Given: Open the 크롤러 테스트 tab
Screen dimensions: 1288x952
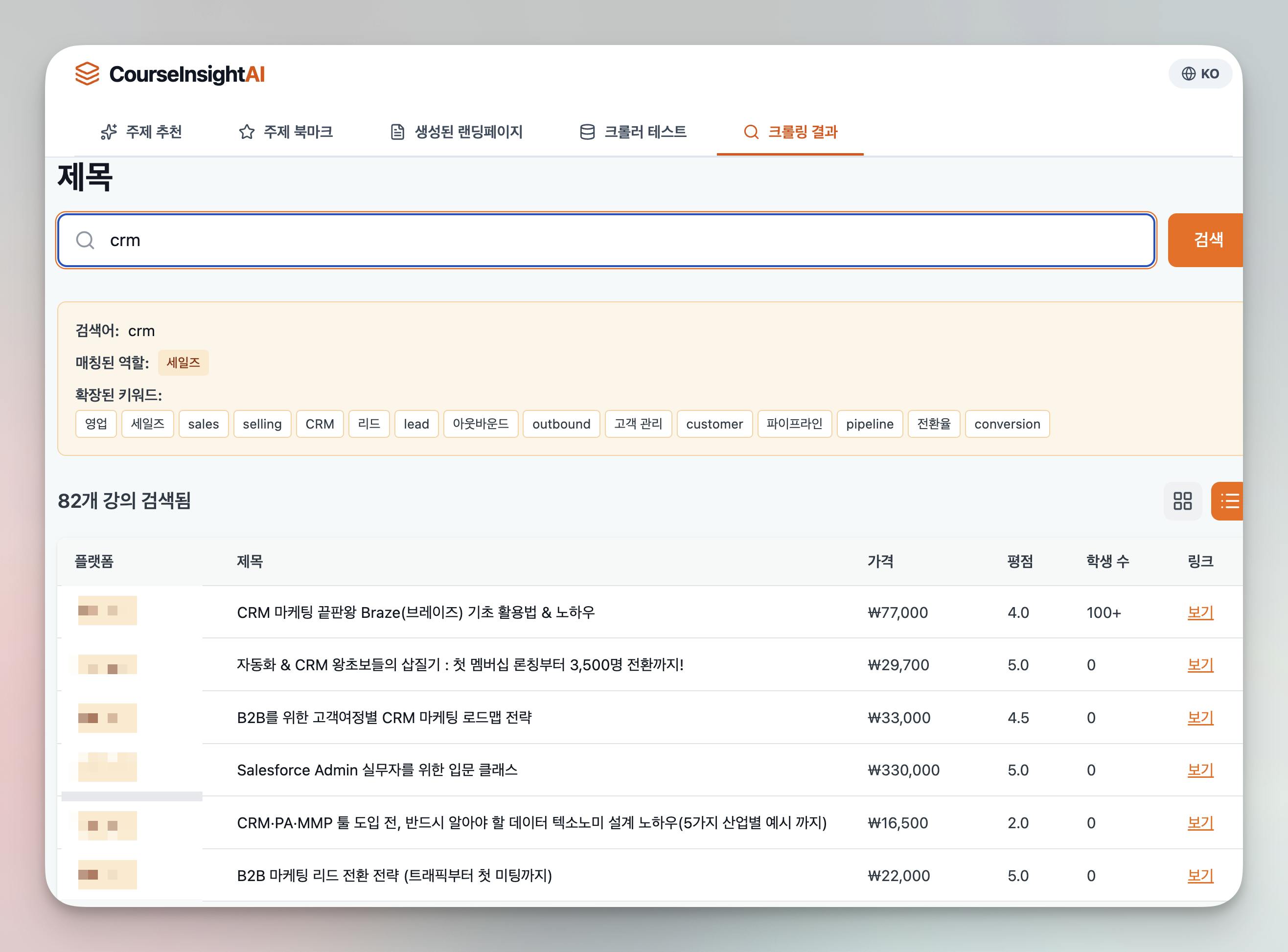Looking at the screenshot, I should 633,132.
